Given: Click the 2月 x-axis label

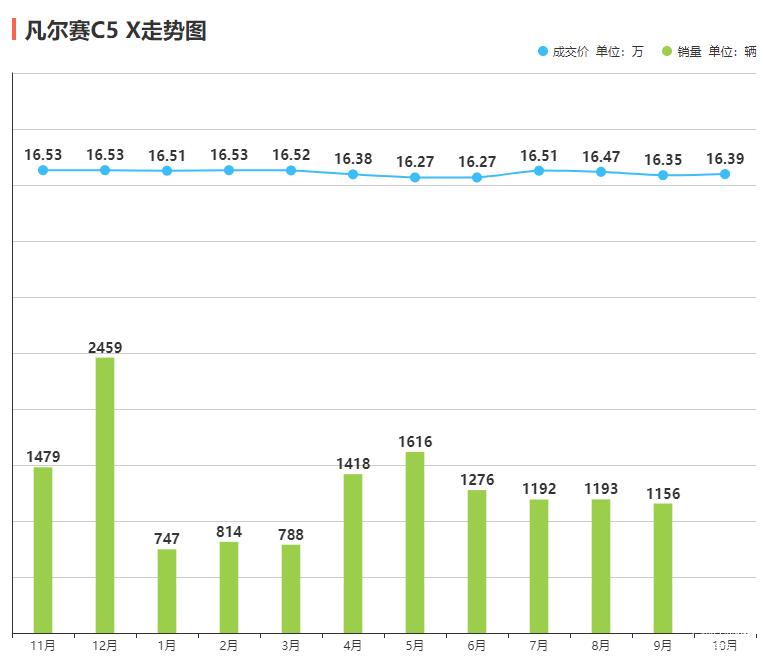Looking at the screenshot, I should click(229, 646).
